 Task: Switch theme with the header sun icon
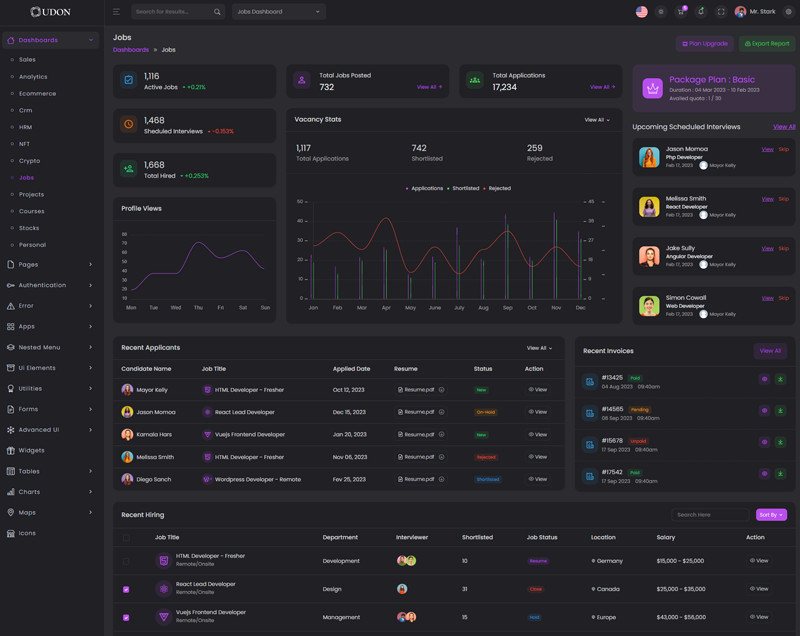(661, 12)
